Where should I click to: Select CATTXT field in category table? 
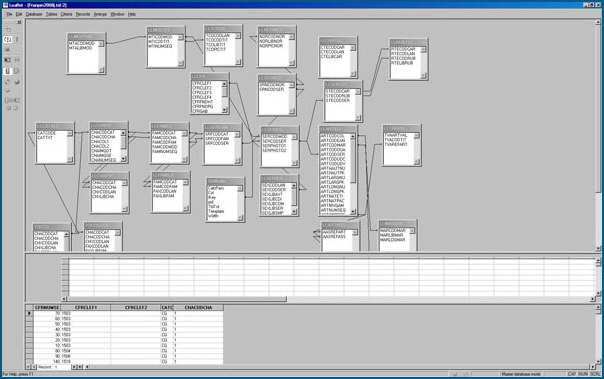(x=45, y=138)
